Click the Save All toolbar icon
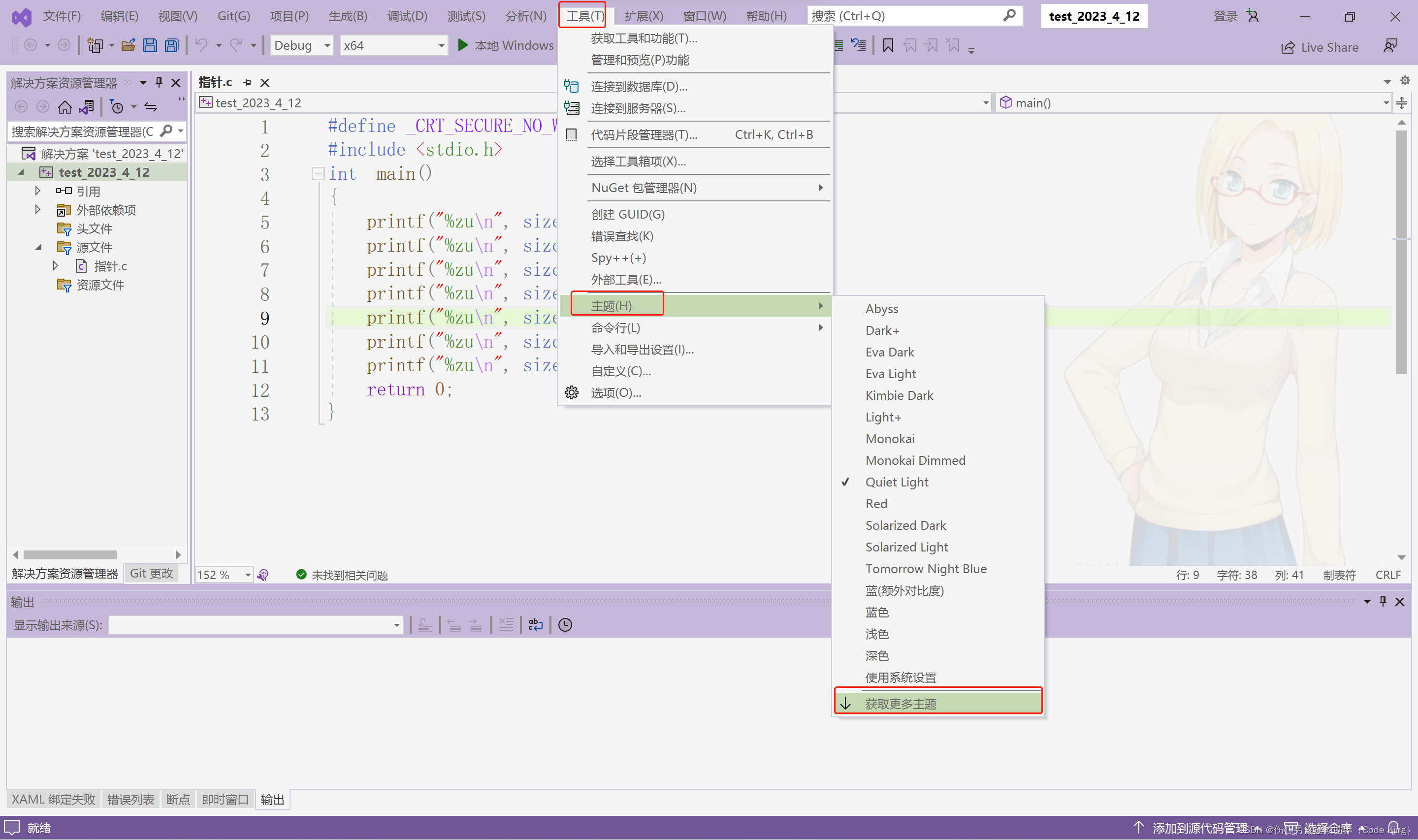Viewport: 1418px width, 840px height. (171, 45)
